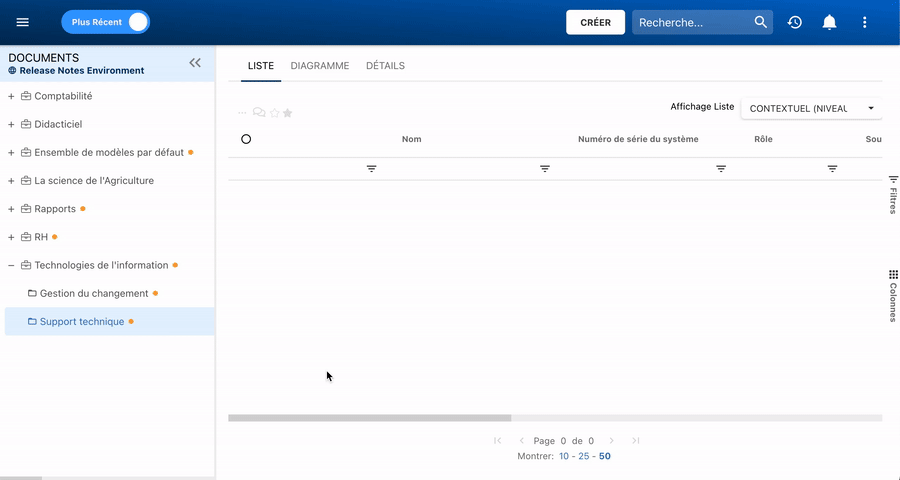
Task: Open the three-dot more actions icon
Action: [242, 113]
